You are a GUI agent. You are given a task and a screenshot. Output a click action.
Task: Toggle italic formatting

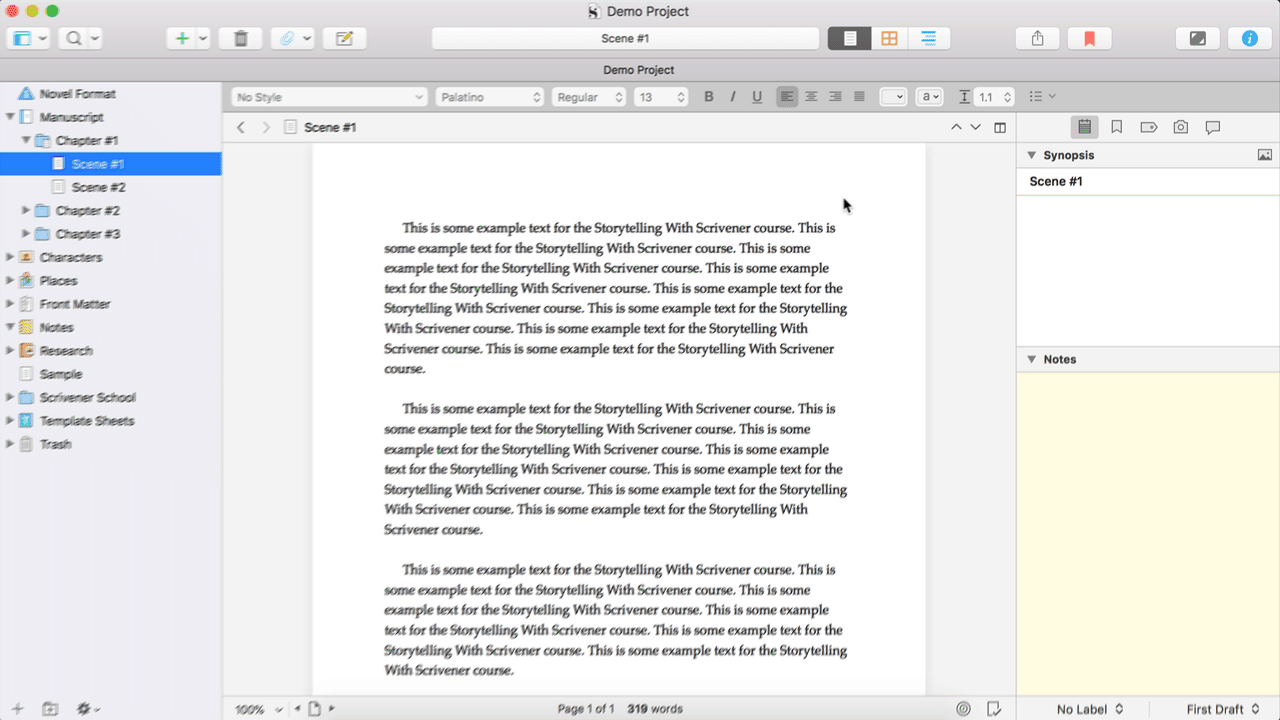point(733,97)
